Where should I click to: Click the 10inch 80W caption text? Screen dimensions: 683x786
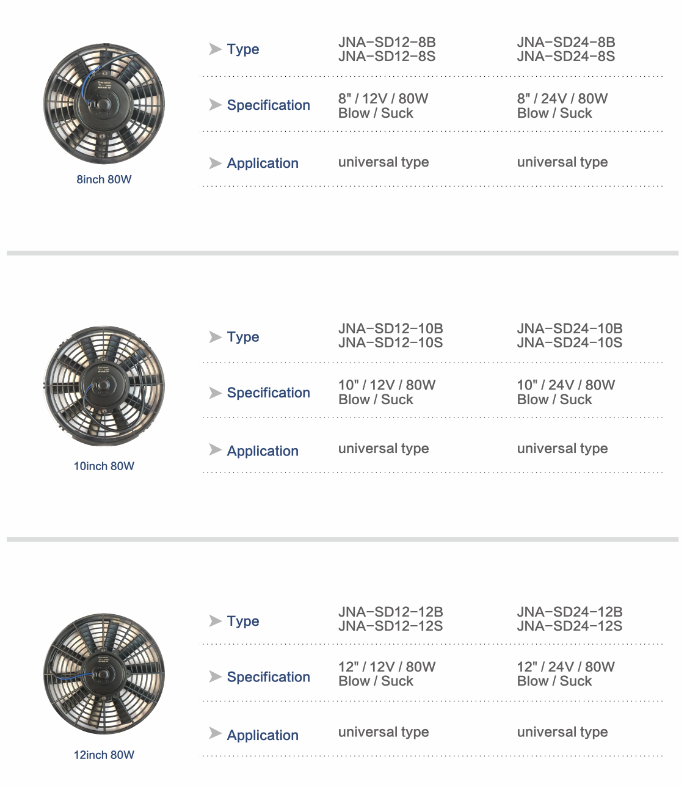[104, 466]
